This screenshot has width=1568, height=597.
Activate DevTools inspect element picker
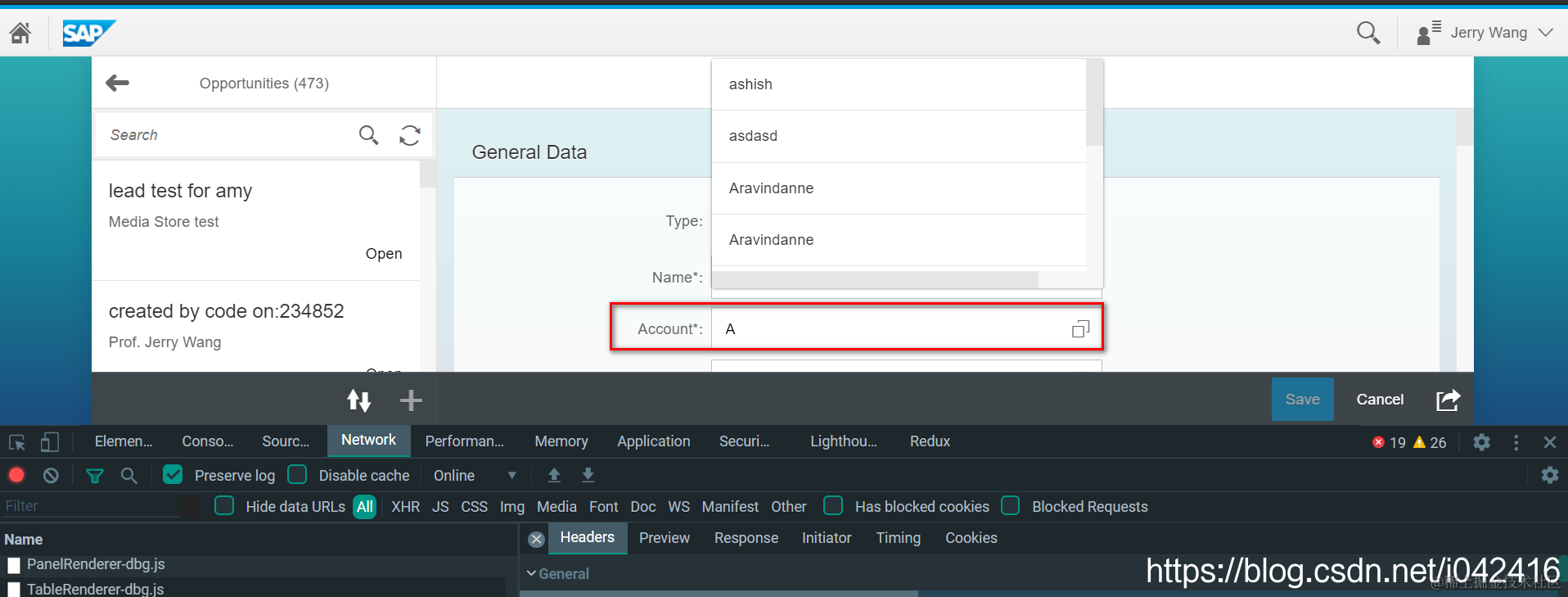[x=17, y=442]
